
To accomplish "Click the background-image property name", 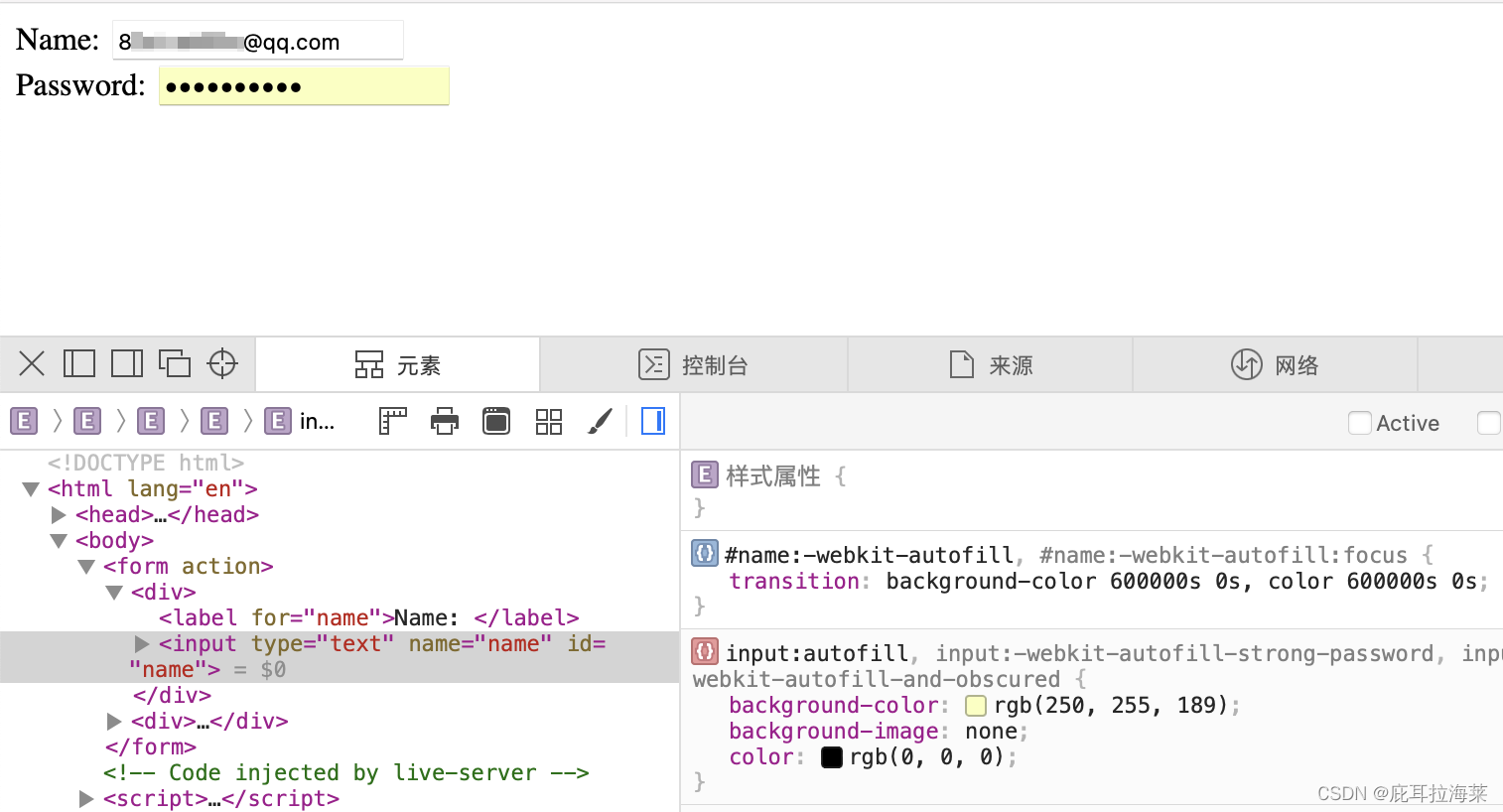I will point(834,732).
